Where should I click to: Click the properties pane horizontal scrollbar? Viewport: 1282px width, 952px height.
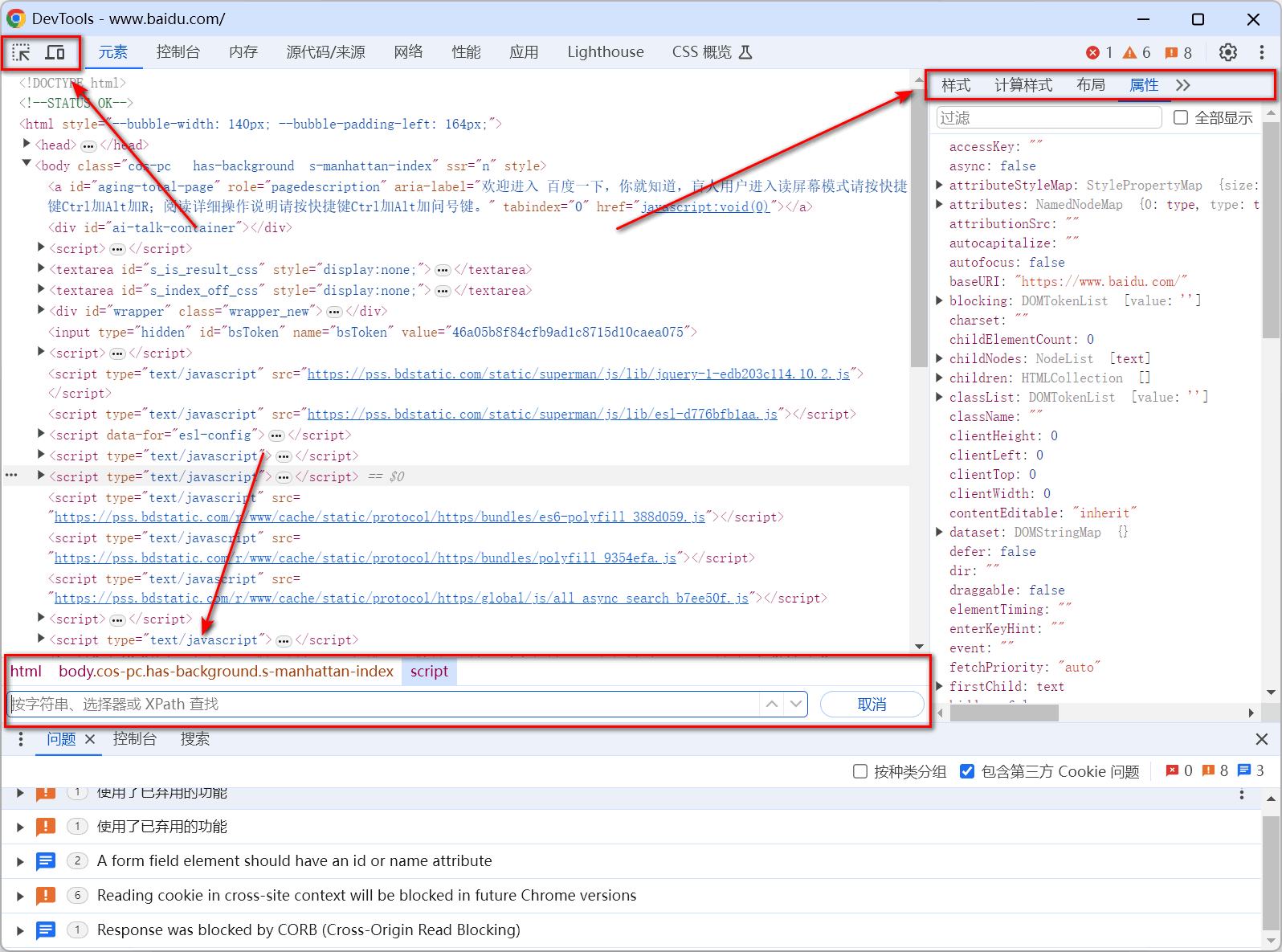pos(1004,713)
